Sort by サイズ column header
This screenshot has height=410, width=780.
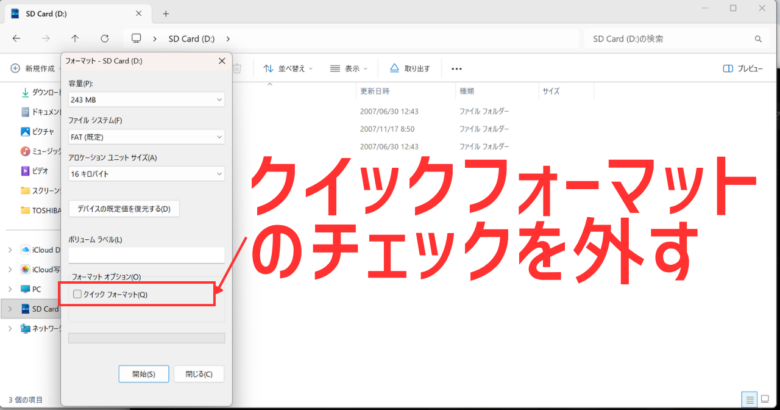pyautogui.click(x=551, y=91)
